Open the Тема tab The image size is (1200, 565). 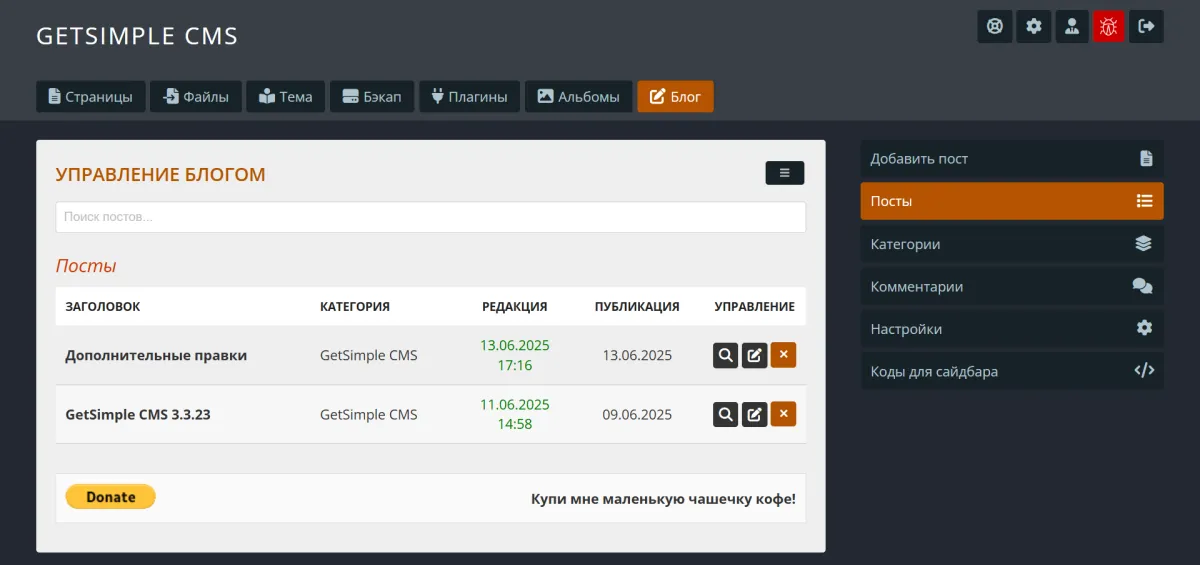pos(286,97)
